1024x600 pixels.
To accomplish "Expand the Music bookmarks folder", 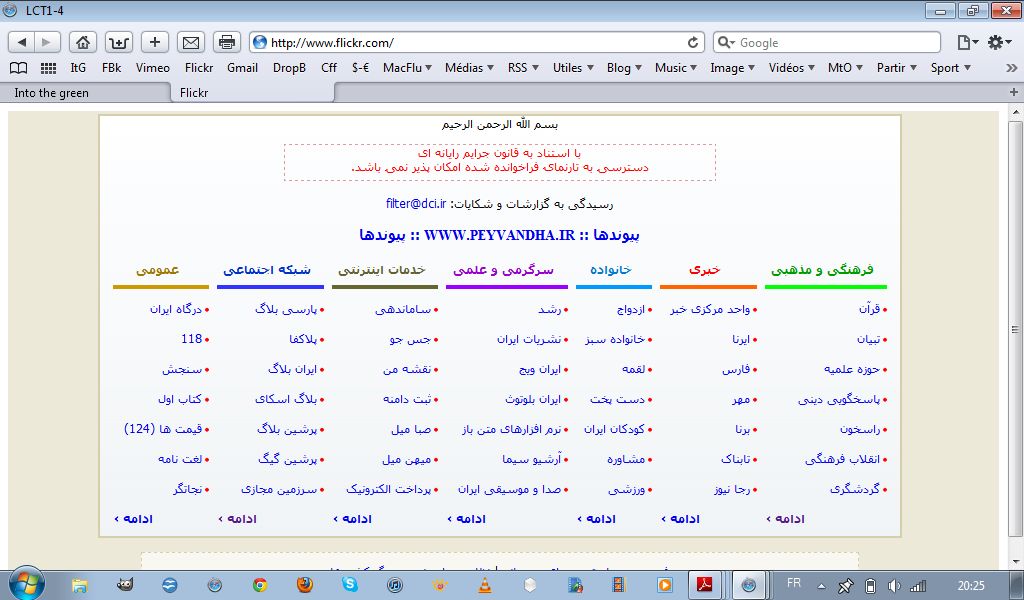I will [675, 68].
